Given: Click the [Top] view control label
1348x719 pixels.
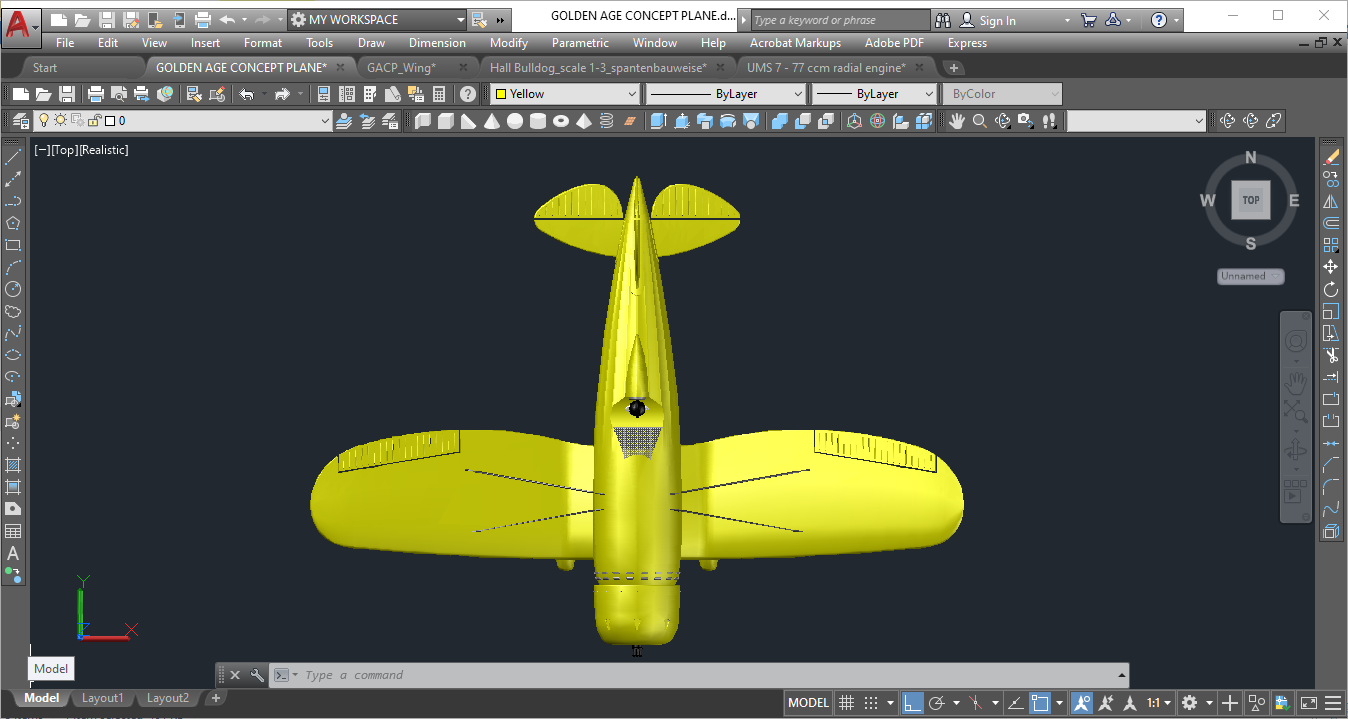Looking at the screenshot, I should pyautogui.click(x=65, y=150).
